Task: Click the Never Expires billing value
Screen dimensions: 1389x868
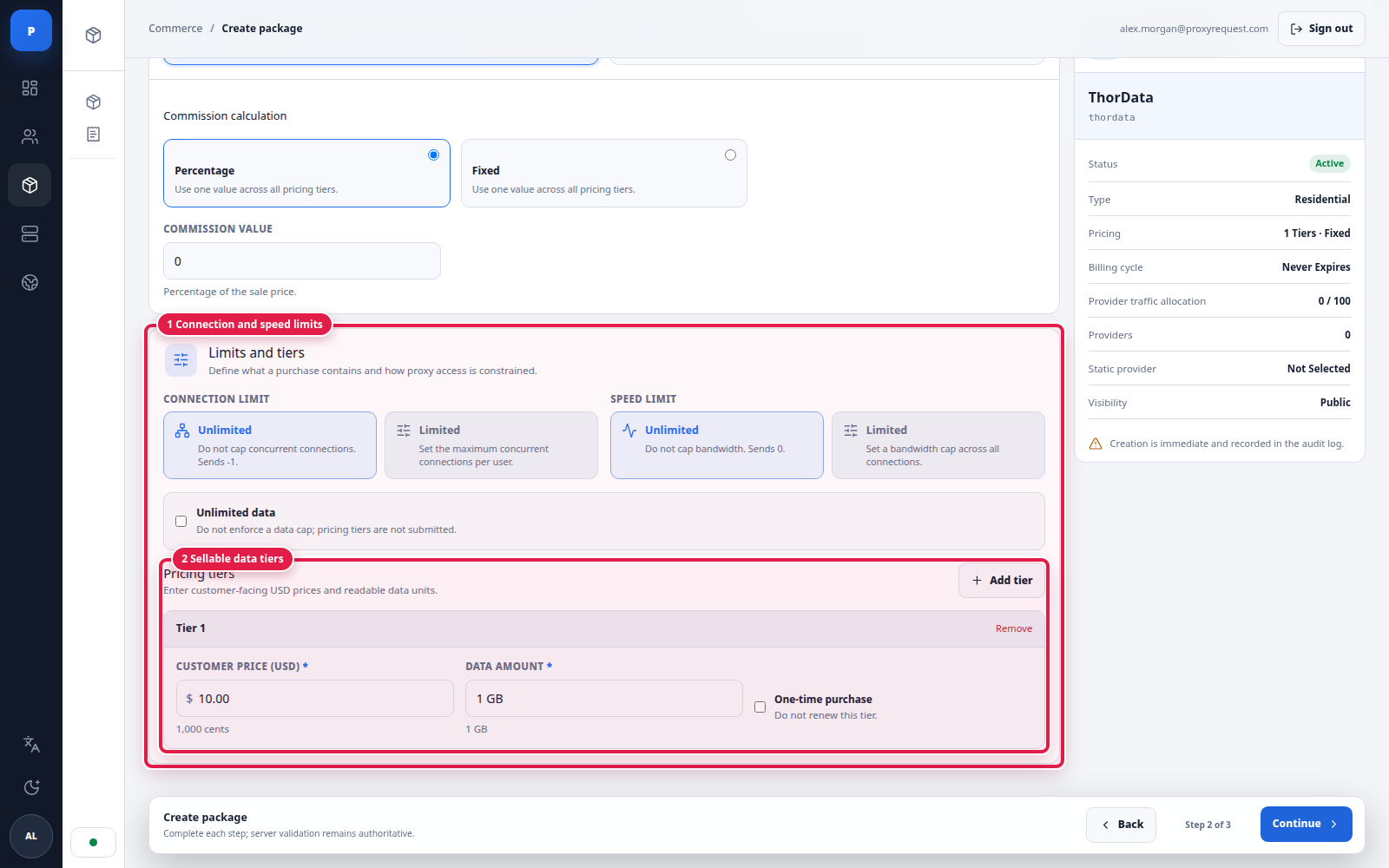Action: pos(1316,267)
